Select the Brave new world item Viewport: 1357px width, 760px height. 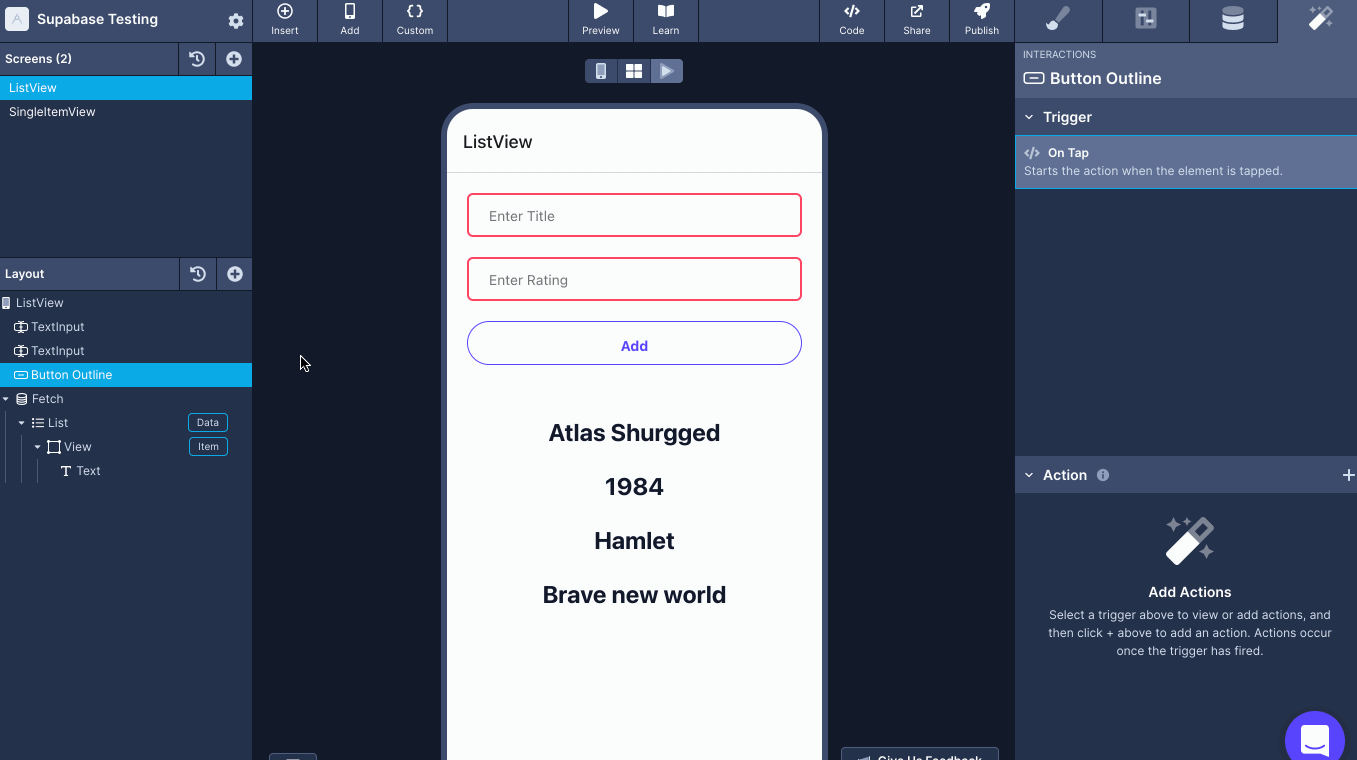tap(634, 595)
